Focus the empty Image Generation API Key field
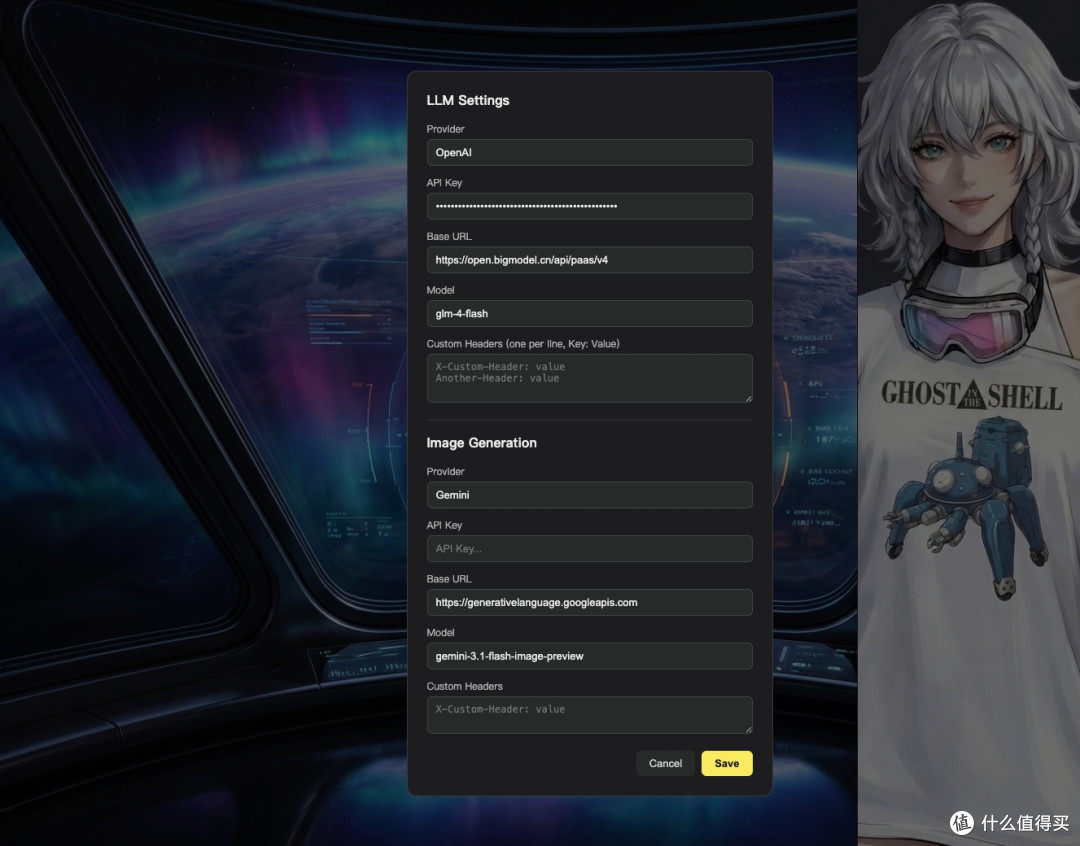 [589, 548]
